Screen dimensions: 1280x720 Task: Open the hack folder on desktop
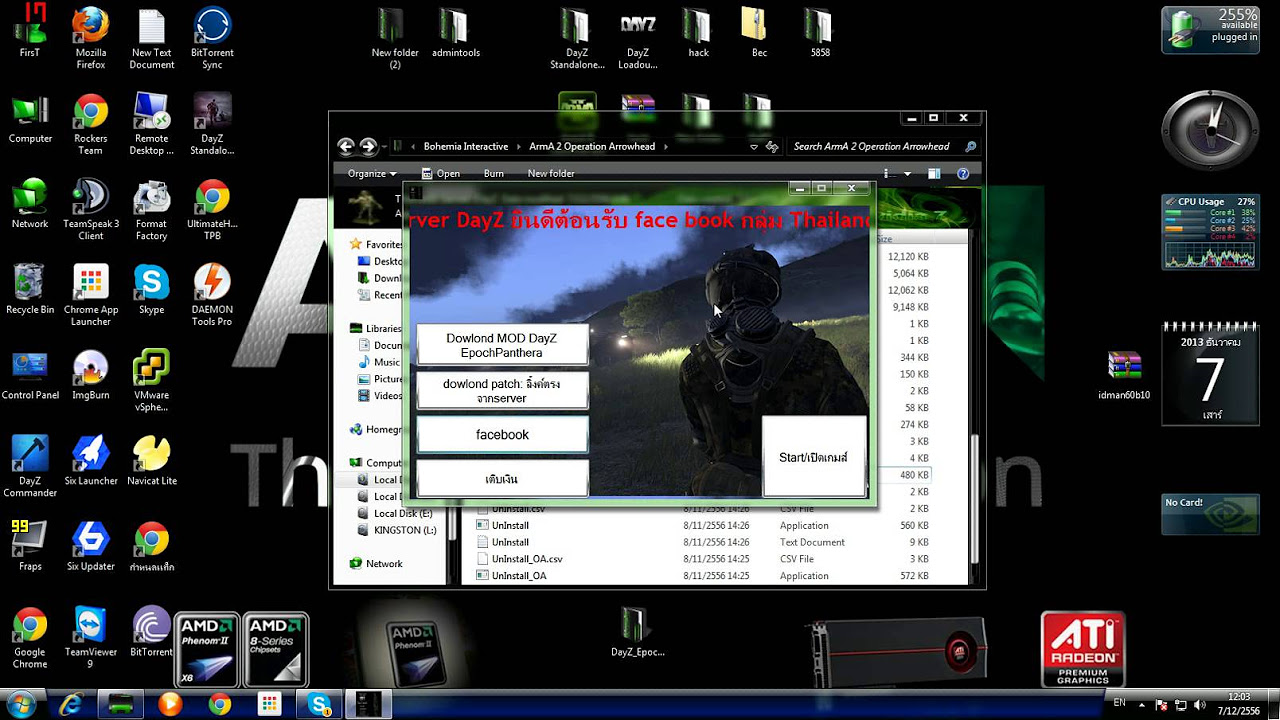(x=698, y=32)
